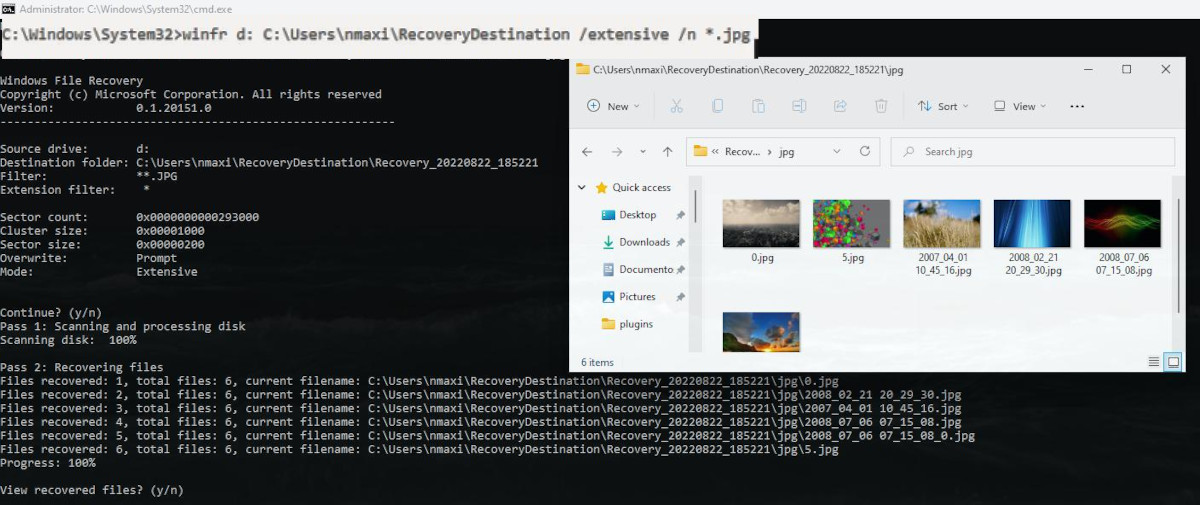Click the 'Scanning disk: 100%' line
The height and width of the screenshot is (505, 1200).
[68, 340]
